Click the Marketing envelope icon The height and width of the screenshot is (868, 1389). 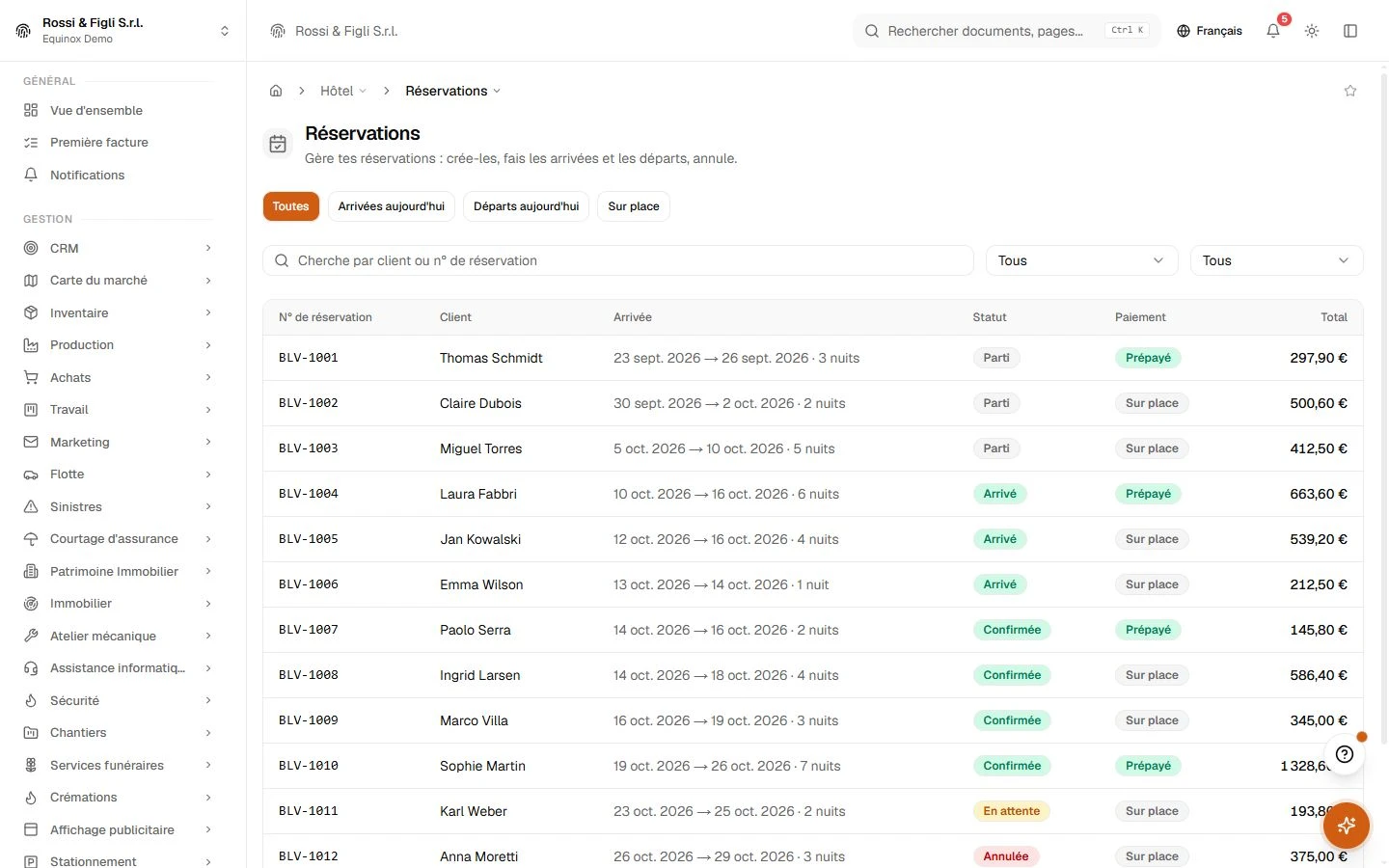[x=31, y=442]
